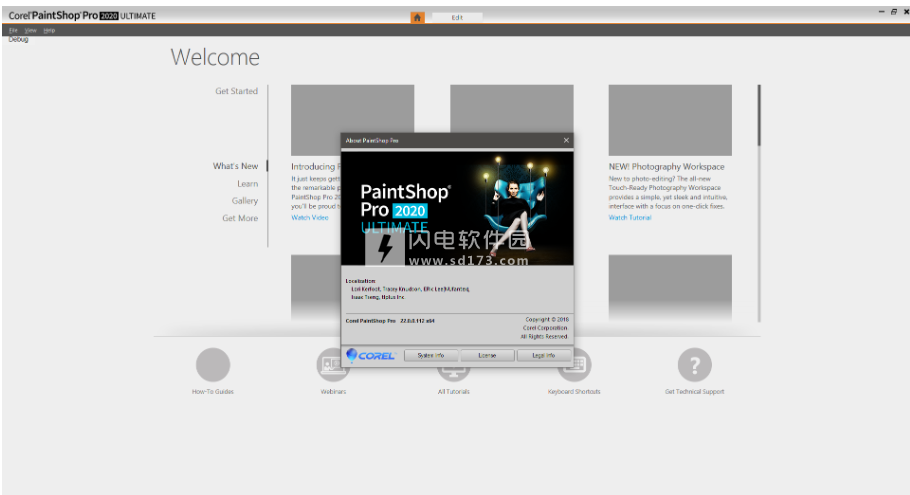Select What's New in the sidebar
Screen dimensions: 910x495
[x=235, y=166]
